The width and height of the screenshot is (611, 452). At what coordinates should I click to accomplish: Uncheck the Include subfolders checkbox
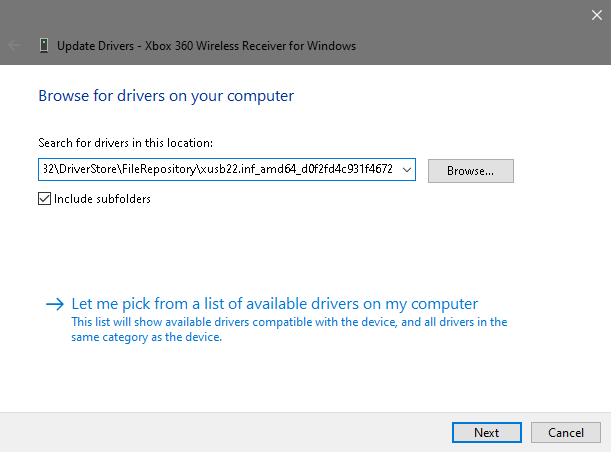pyautogui.click(x=44, y=199)
